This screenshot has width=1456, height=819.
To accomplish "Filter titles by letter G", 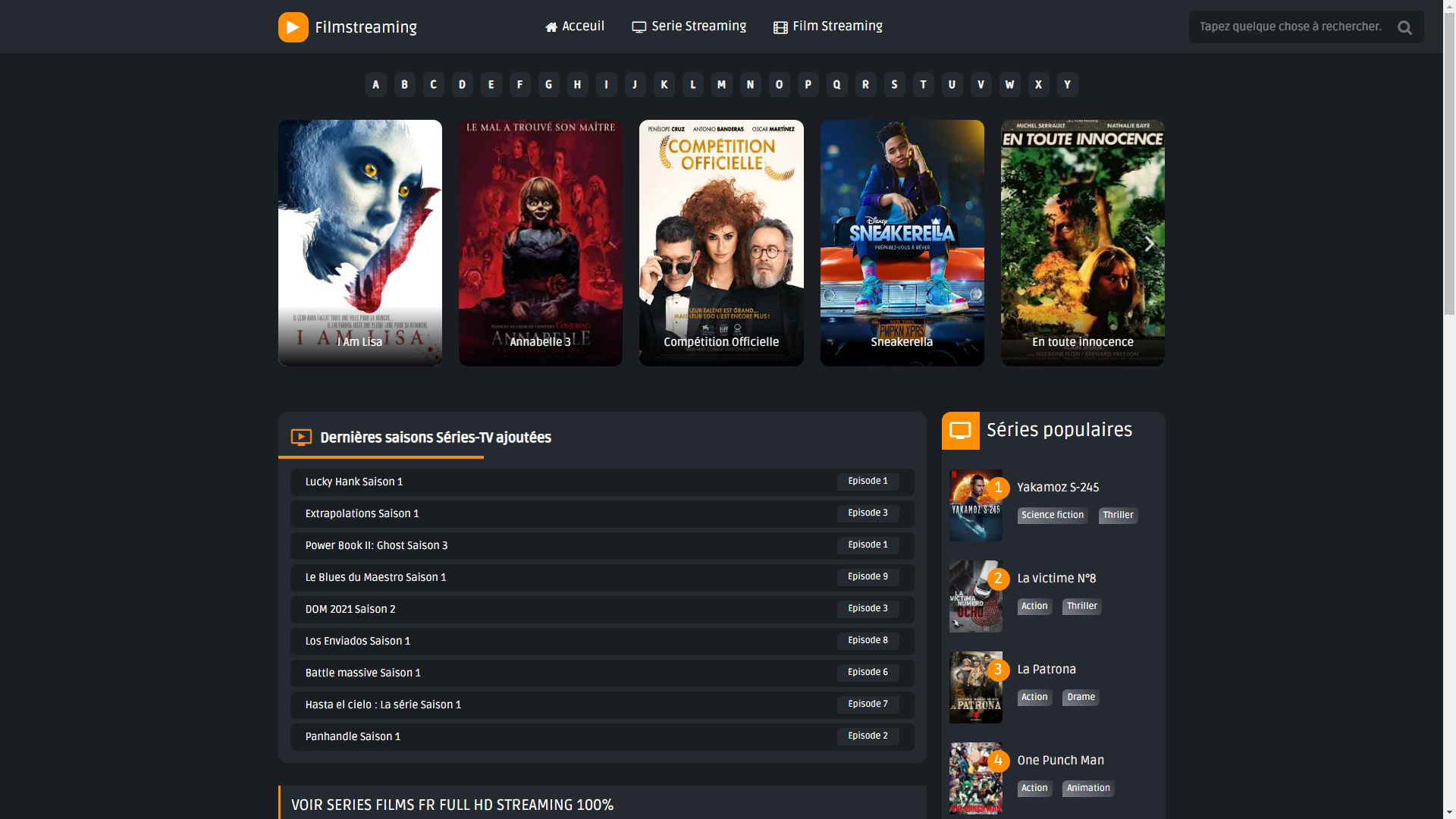I will (548, 85).
